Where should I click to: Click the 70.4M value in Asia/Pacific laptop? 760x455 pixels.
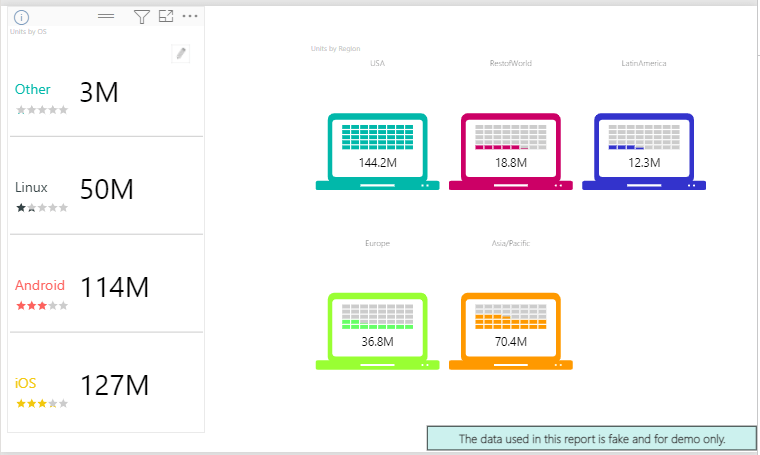(511, 342)
